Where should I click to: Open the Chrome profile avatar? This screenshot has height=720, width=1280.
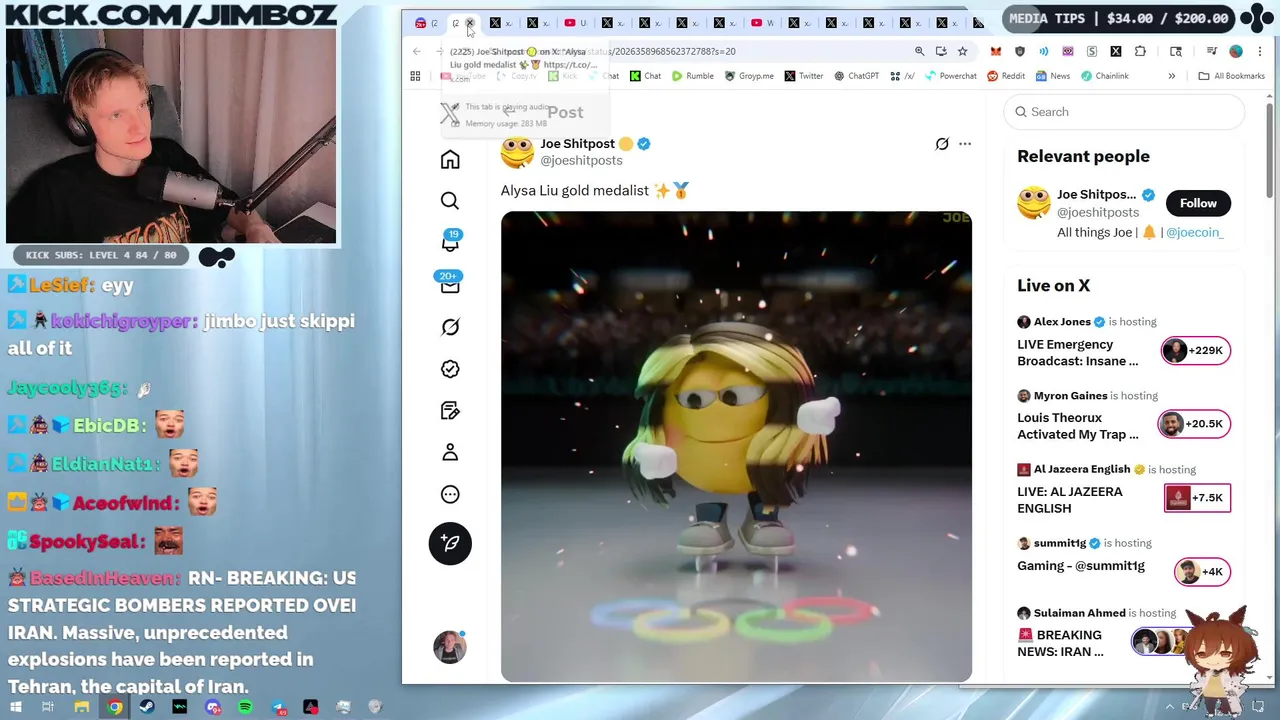pos(1236,51)
